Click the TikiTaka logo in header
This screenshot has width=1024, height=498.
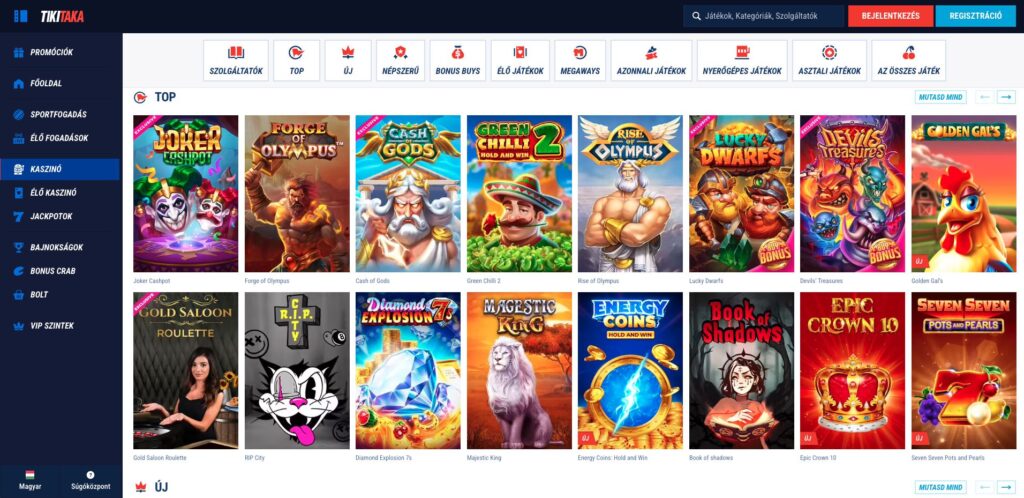tap(61, 16)
